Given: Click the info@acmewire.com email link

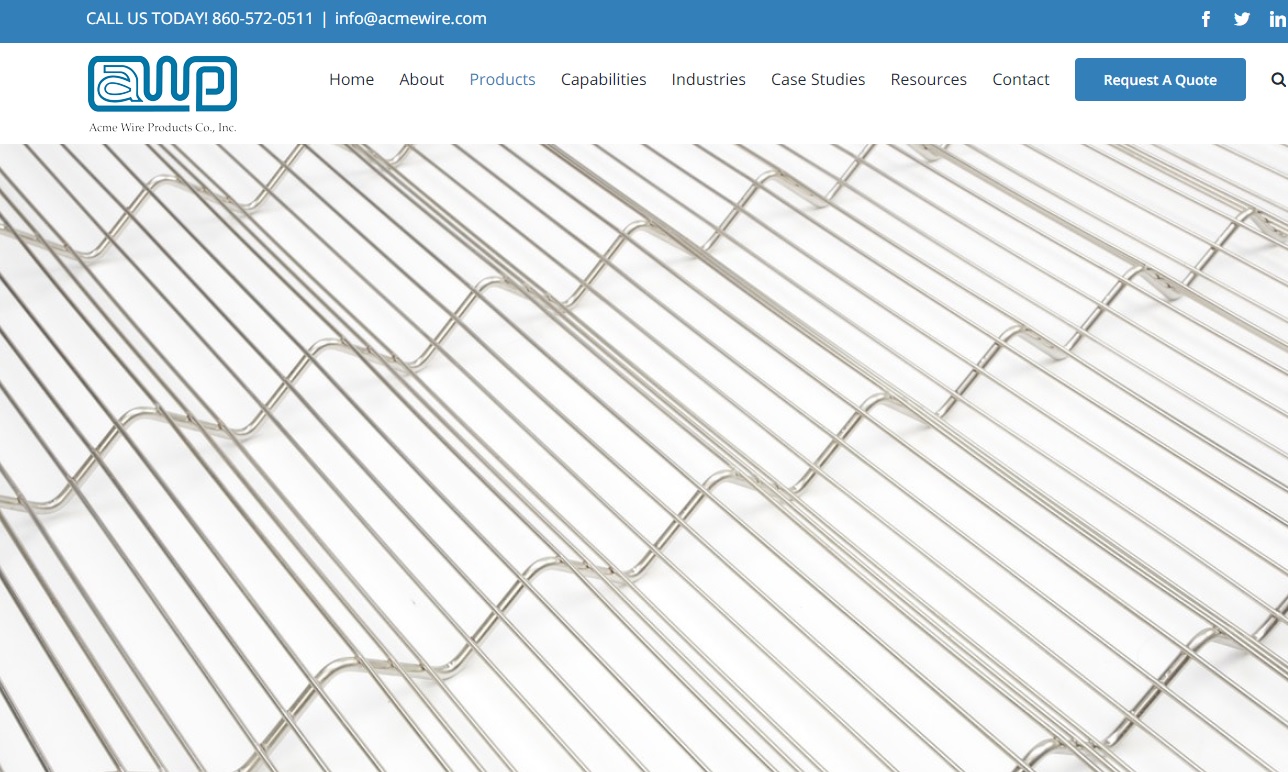Looking at the screenshot, I should [410, 18].
